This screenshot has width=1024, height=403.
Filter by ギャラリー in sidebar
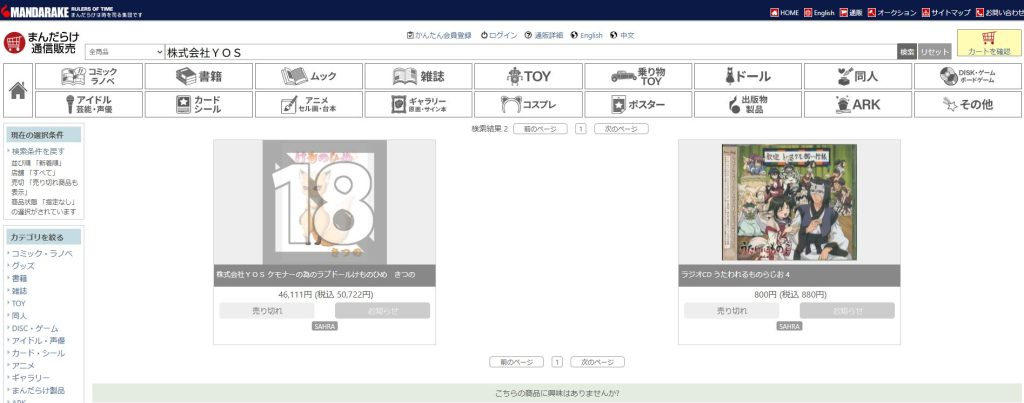pos(30,378)
